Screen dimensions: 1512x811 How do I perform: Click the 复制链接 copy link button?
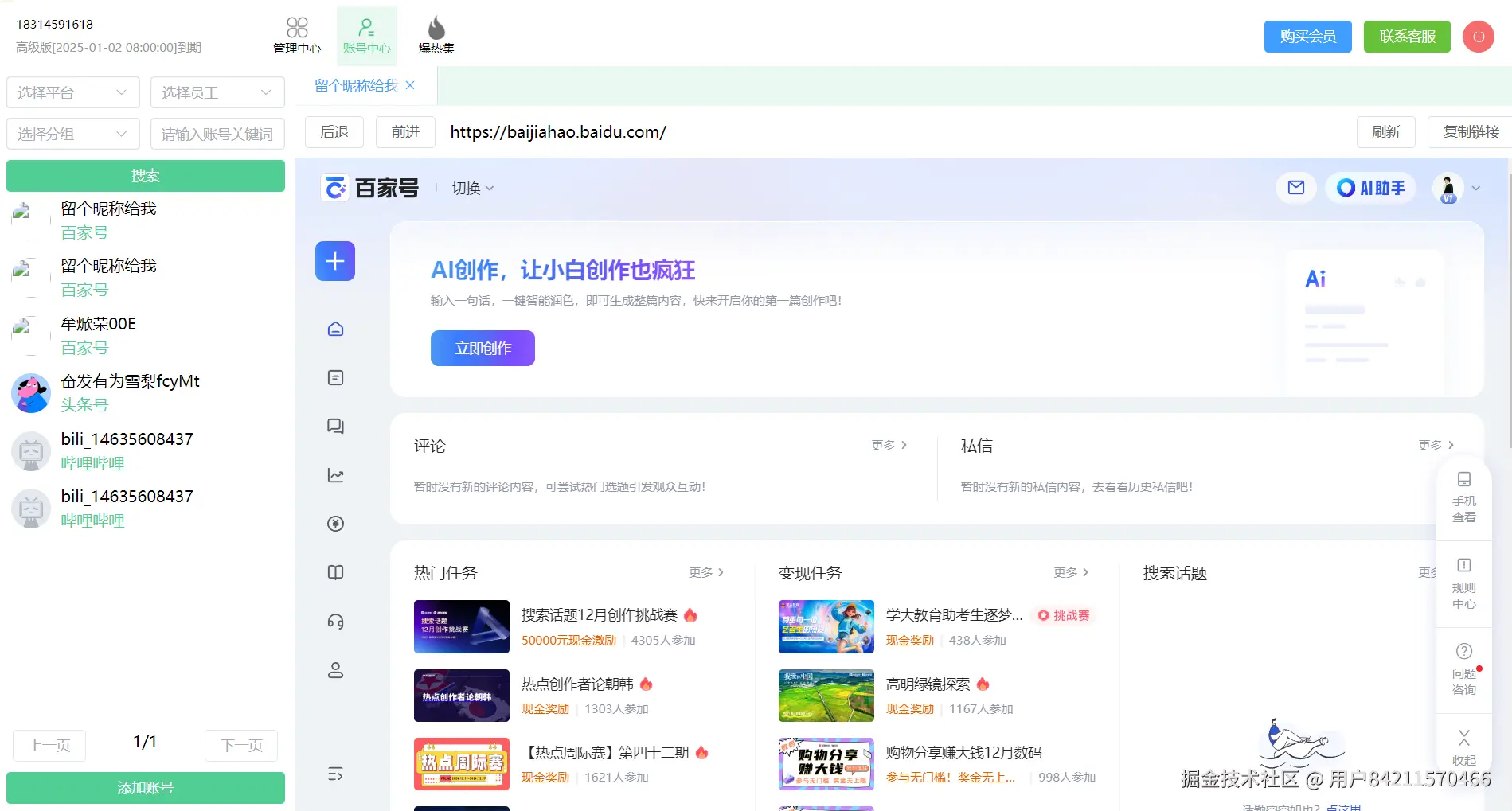(1471, 132)
